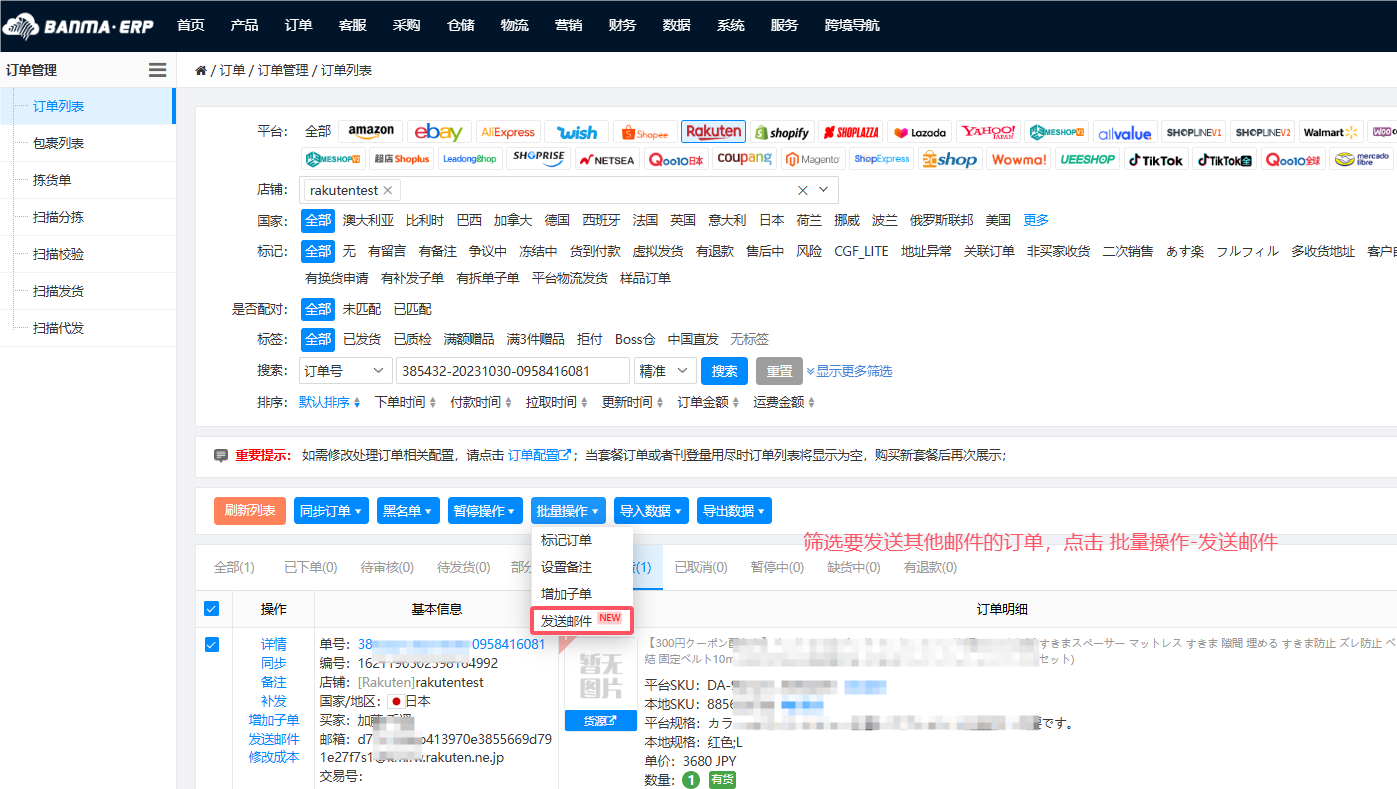
Task: Open the 订单号 search type dropdown
Action: click(345, 370)
